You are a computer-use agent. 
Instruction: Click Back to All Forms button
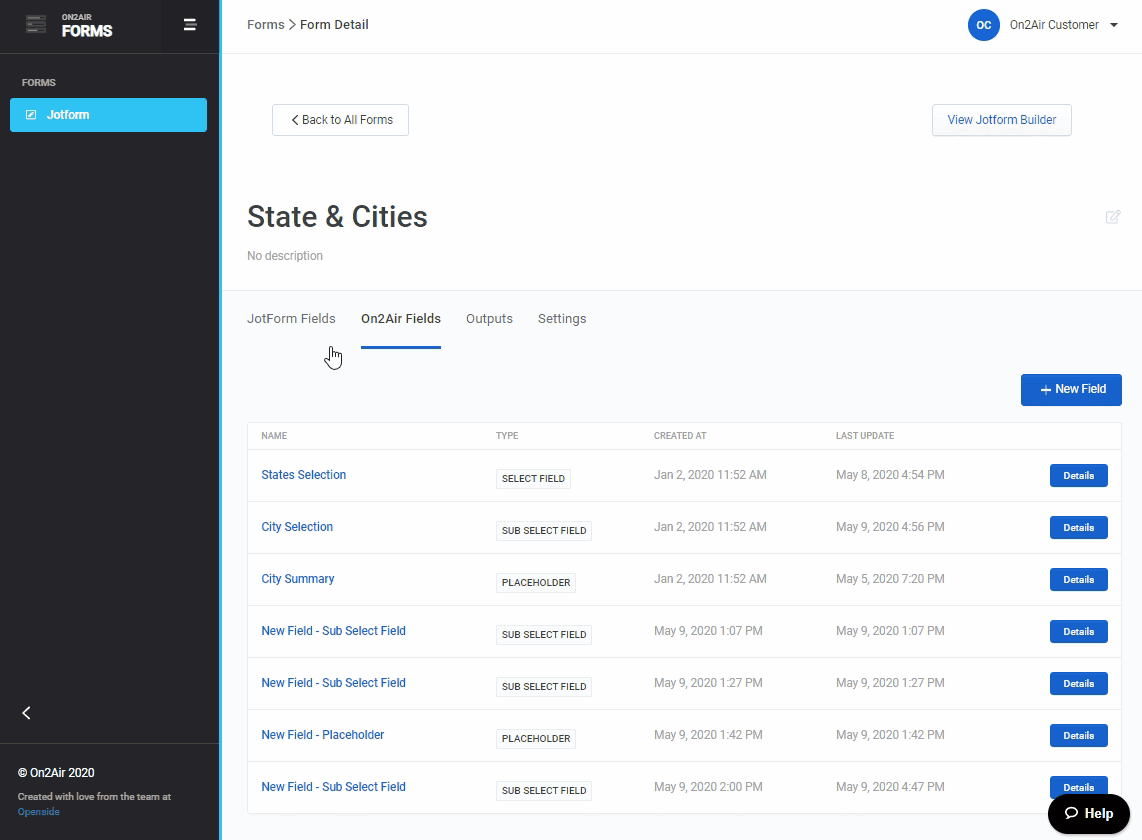click(x=340, y=120)
